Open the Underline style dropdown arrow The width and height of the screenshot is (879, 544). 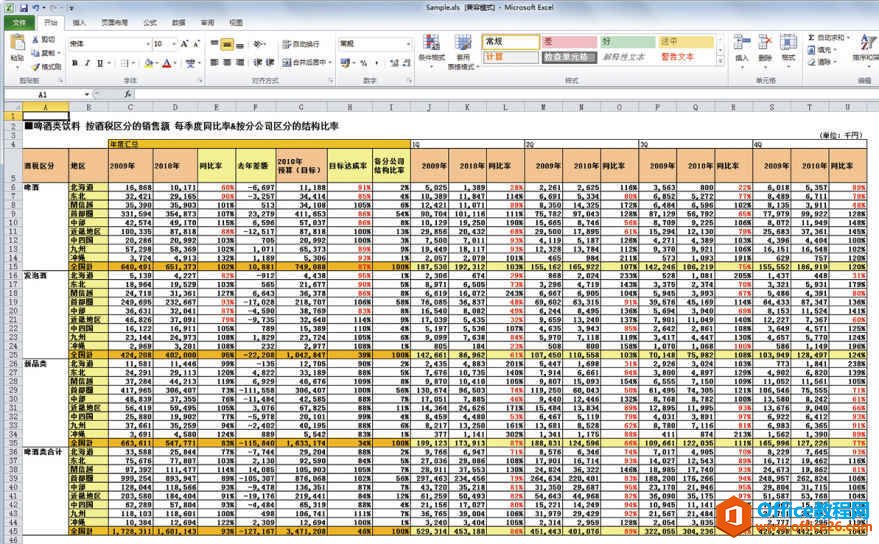point(109,63)
